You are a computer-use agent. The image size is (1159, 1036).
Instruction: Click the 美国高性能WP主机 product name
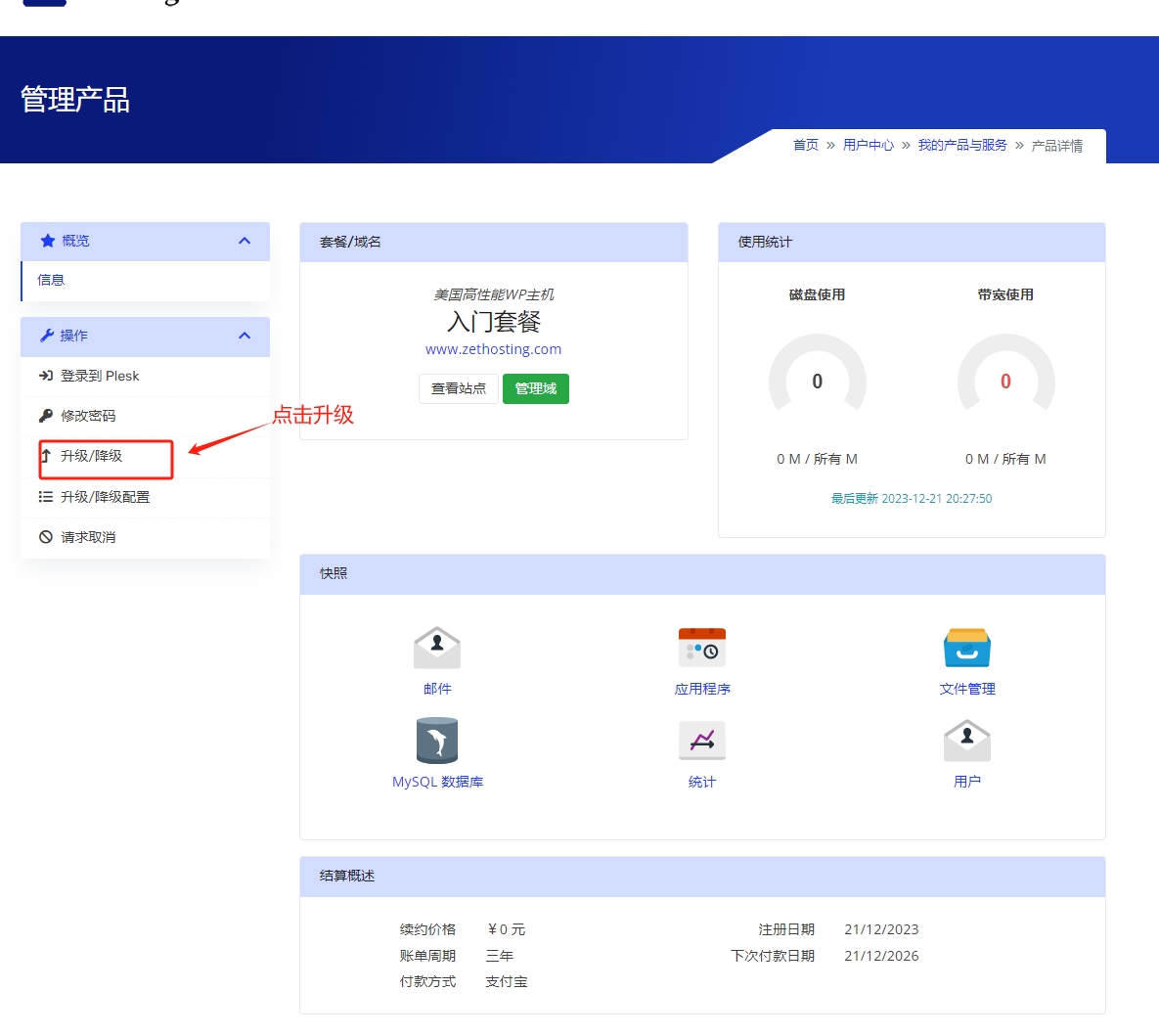point(493,294)
